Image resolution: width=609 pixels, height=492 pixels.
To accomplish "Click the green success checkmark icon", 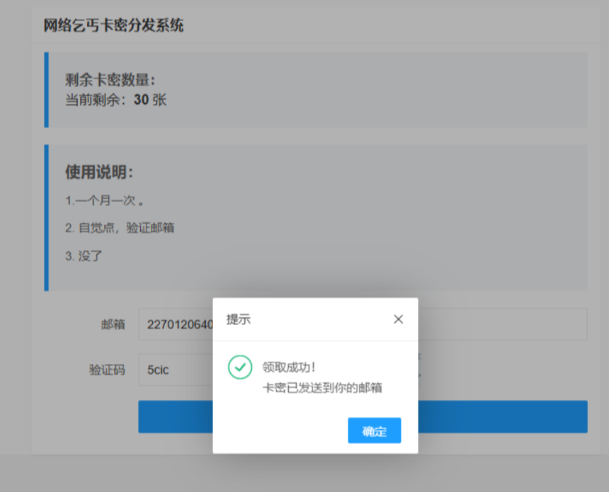I will pyautogui.click(x=240, y=367).
